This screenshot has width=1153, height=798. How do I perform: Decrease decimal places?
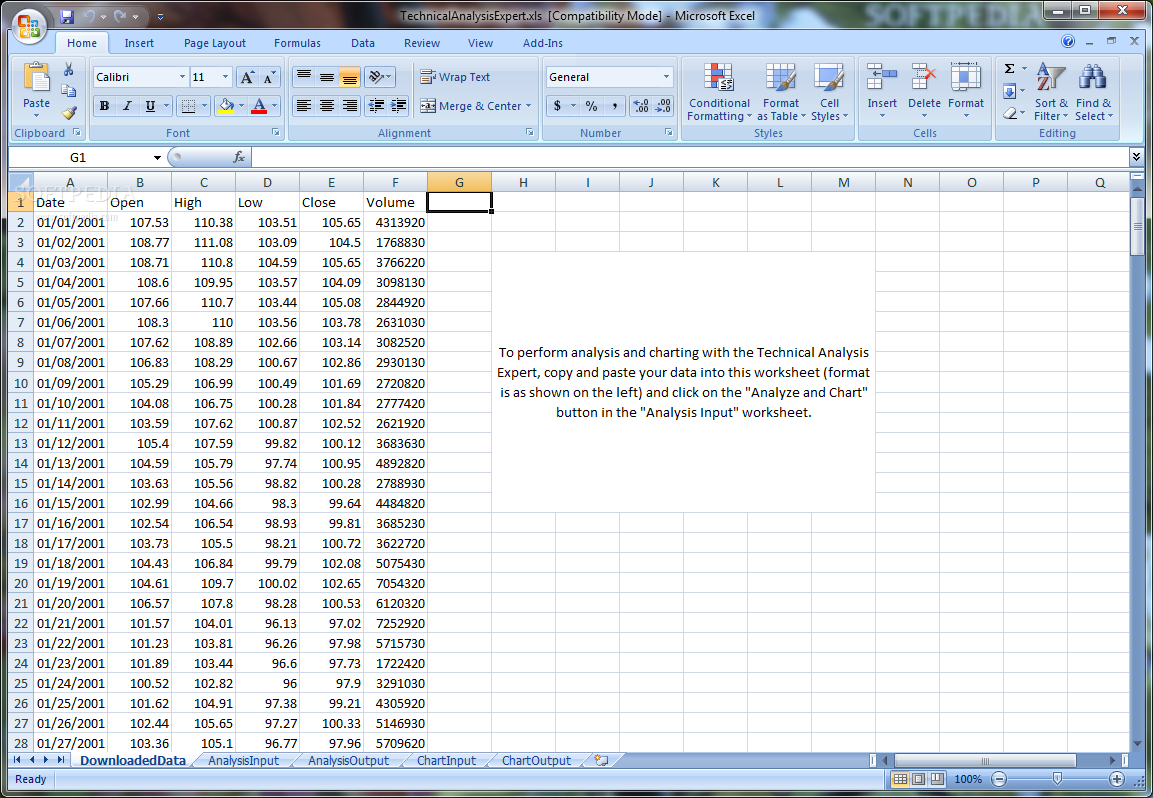coord(663,106)
